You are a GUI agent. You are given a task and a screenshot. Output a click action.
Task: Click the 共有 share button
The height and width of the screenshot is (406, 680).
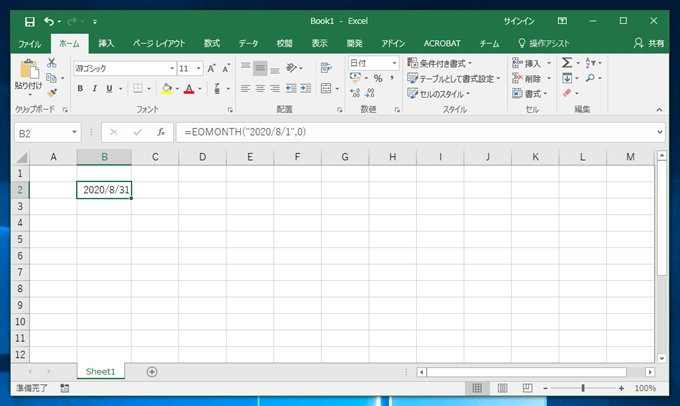pos(649,43)
